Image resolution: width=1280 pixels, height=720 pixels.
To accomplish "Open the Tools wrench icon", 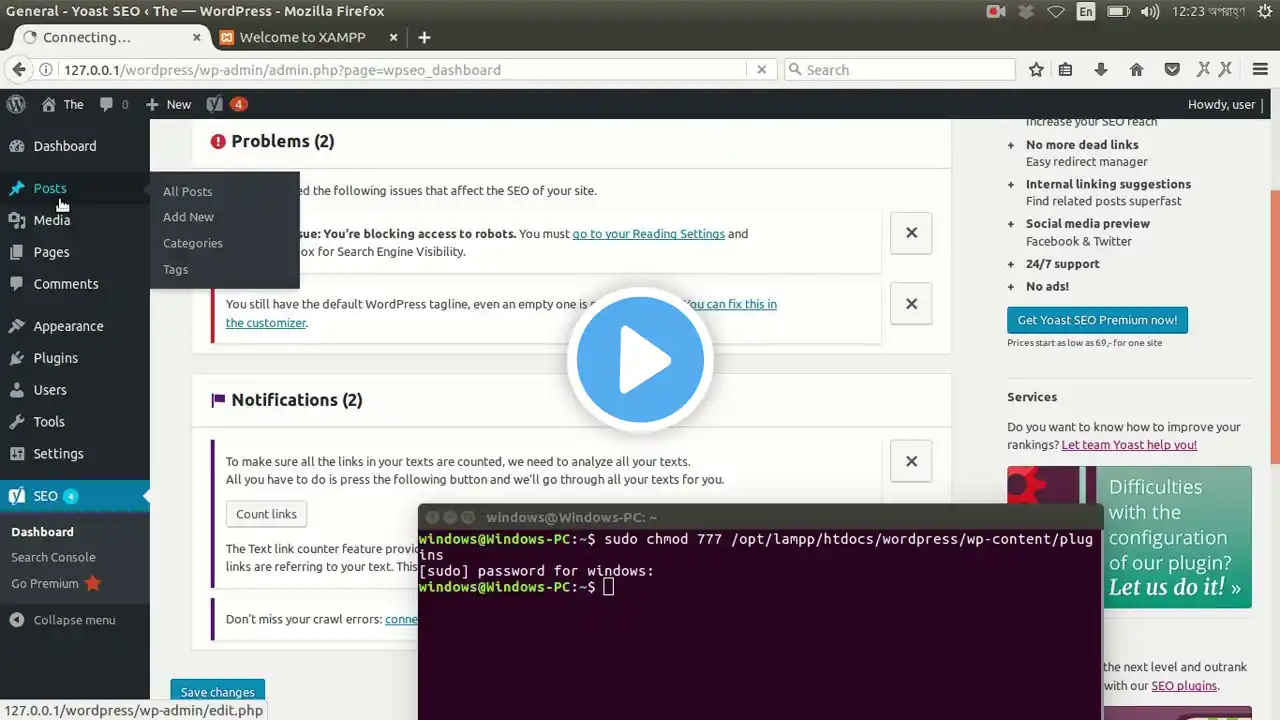I will coord(16,422).
